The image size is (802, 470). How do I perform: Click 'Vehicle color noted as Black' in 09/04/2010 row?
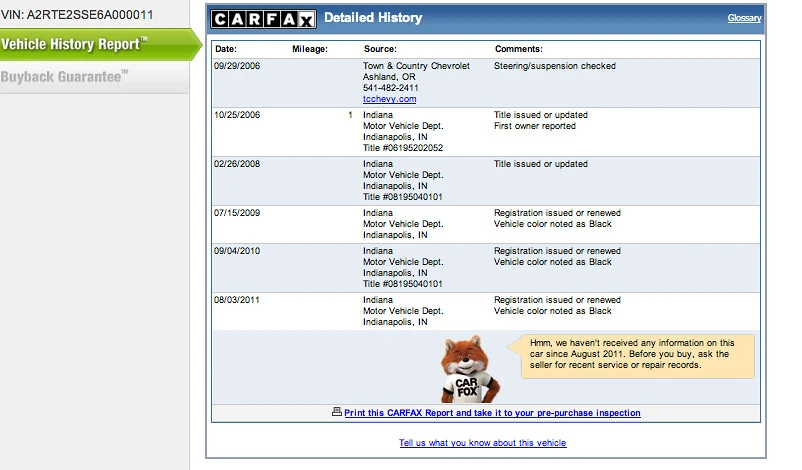click(x=552, y=262)
